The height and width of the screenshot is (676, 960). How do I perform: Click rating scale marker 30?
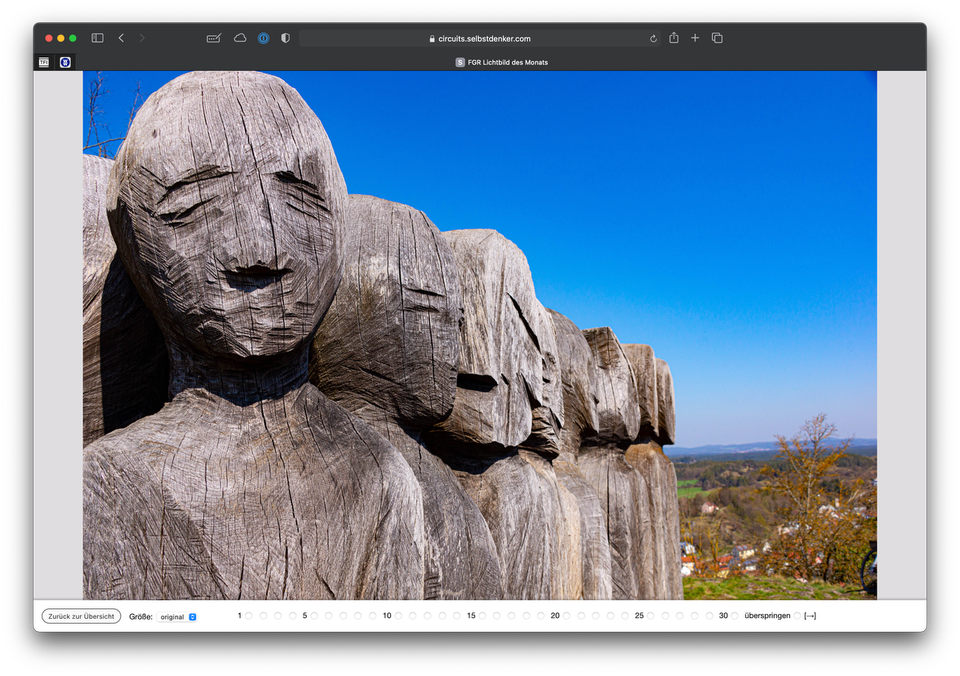(733, 616)
